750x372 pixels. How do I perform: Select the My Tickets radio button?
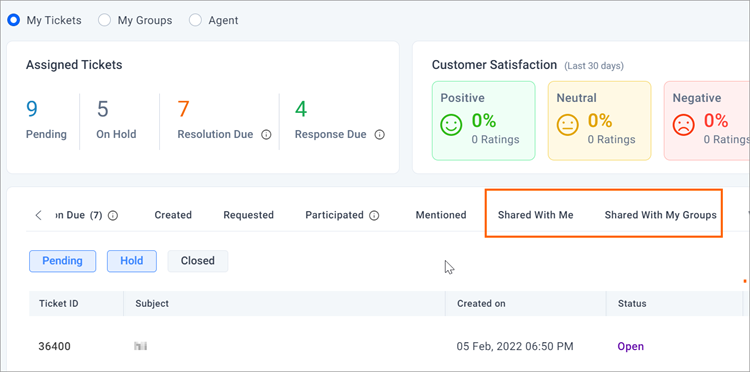click(x=13, y=21)
